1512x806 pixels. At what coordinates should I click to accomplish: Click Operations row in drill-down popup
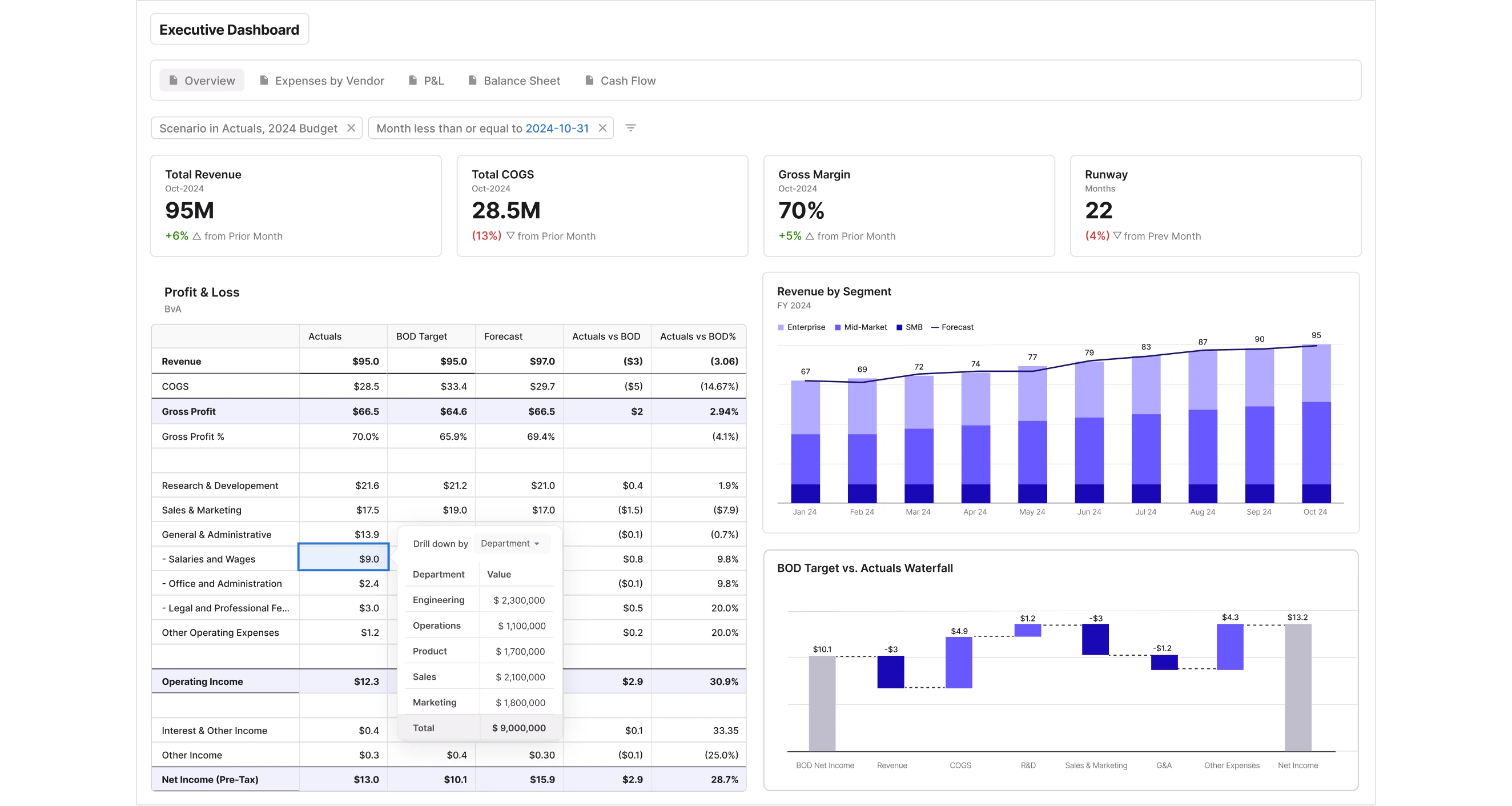pyautogui.click(x=480, y=626)
